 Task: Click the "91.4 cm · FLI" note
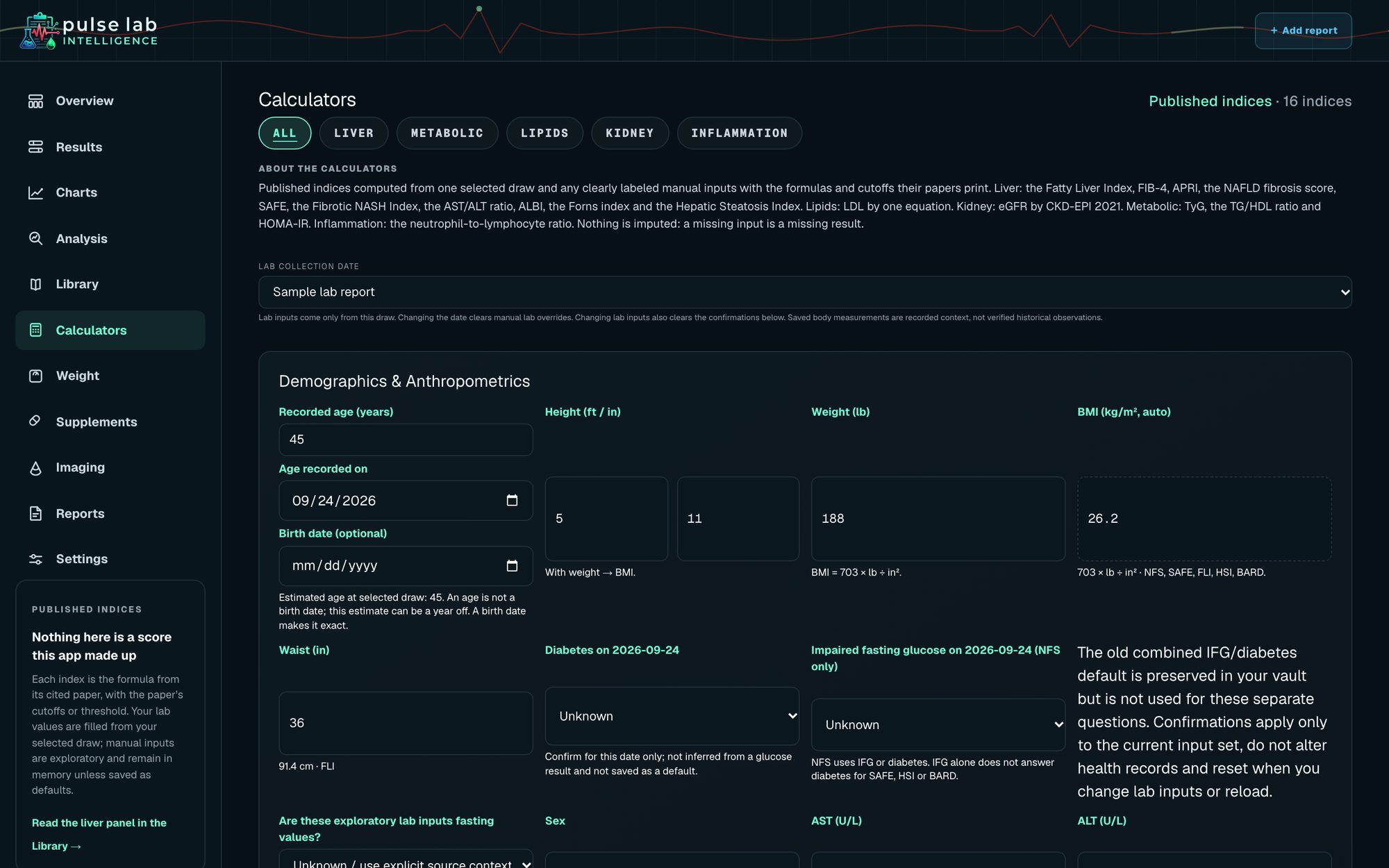(x=306, y=766)
